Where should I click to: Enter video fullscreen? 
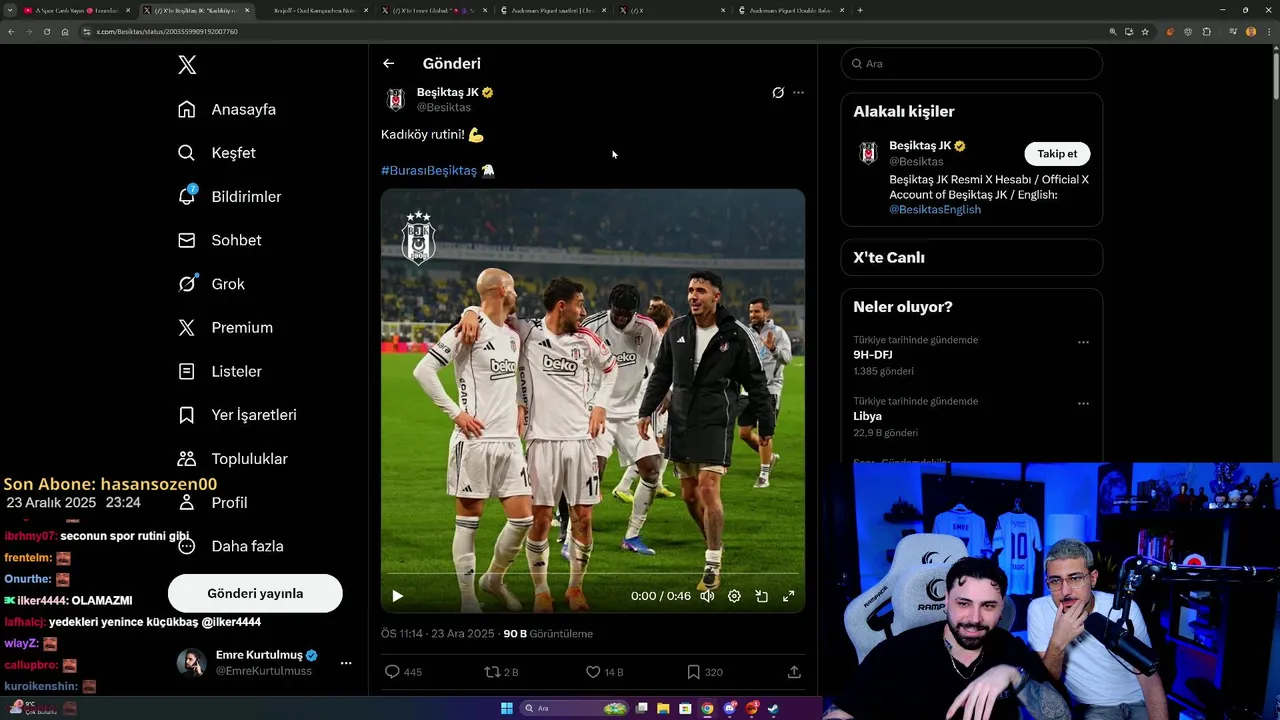(x=788, y=596)
